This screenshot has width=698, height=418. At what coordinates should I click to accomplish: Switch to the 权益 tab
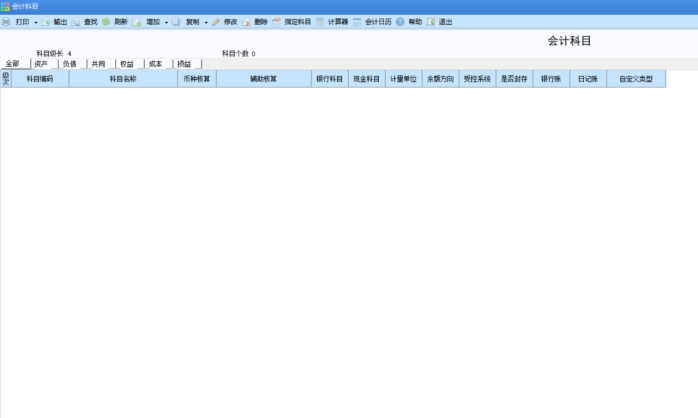[130, 64]
